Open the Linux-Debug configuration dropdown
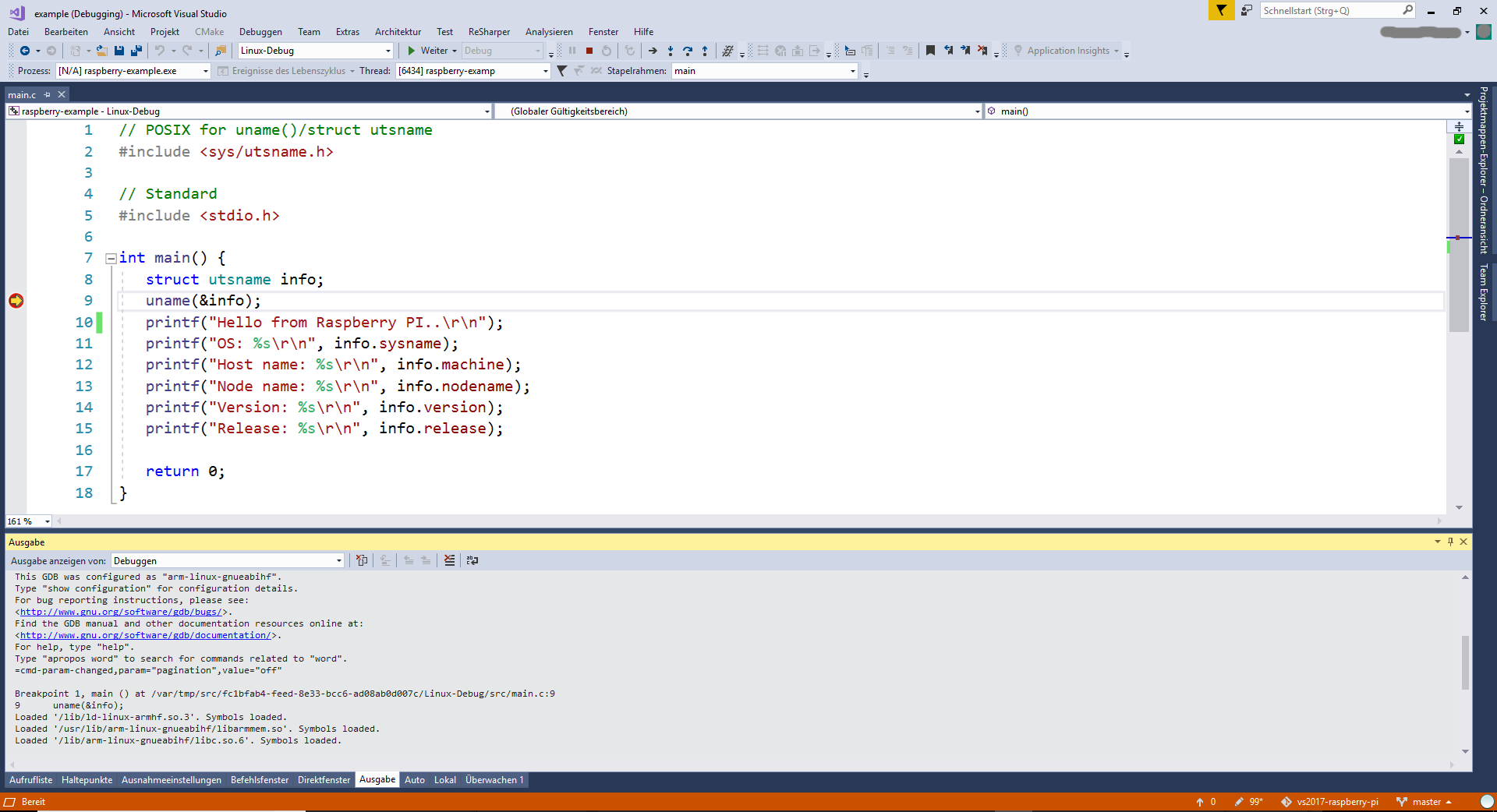 tap(388, 51)
